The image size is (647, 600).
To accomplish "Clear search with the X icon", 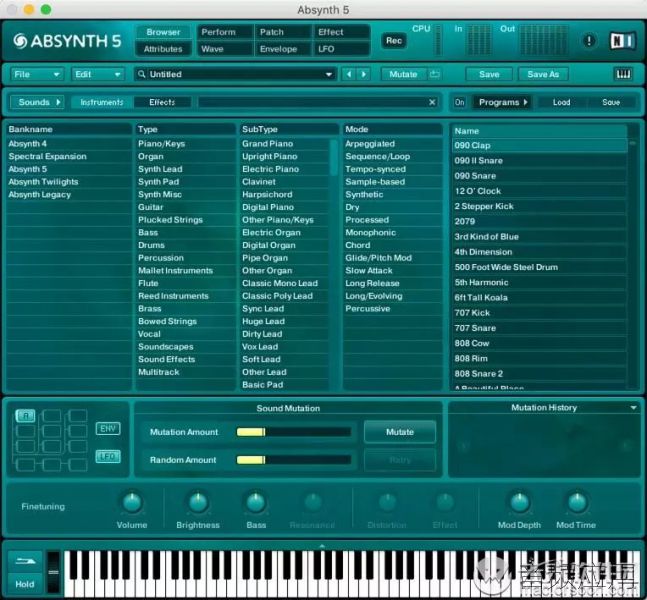I will [432, 102].
